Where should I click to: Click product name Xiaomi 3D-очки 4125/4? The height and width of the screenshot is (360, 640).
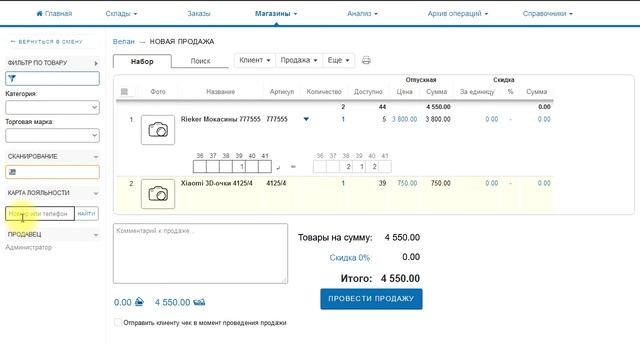[216, 183]
